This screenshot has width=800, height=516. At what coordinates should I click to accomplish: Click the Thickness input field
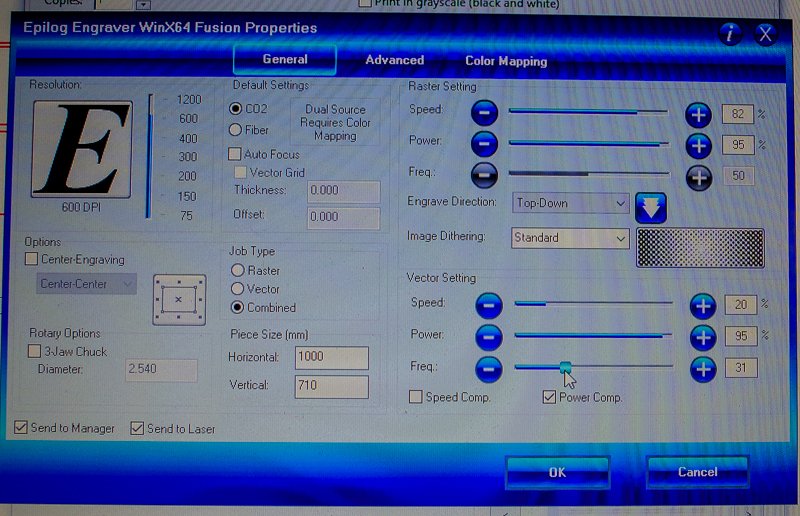pyautogui.click(x=343, y=191)
